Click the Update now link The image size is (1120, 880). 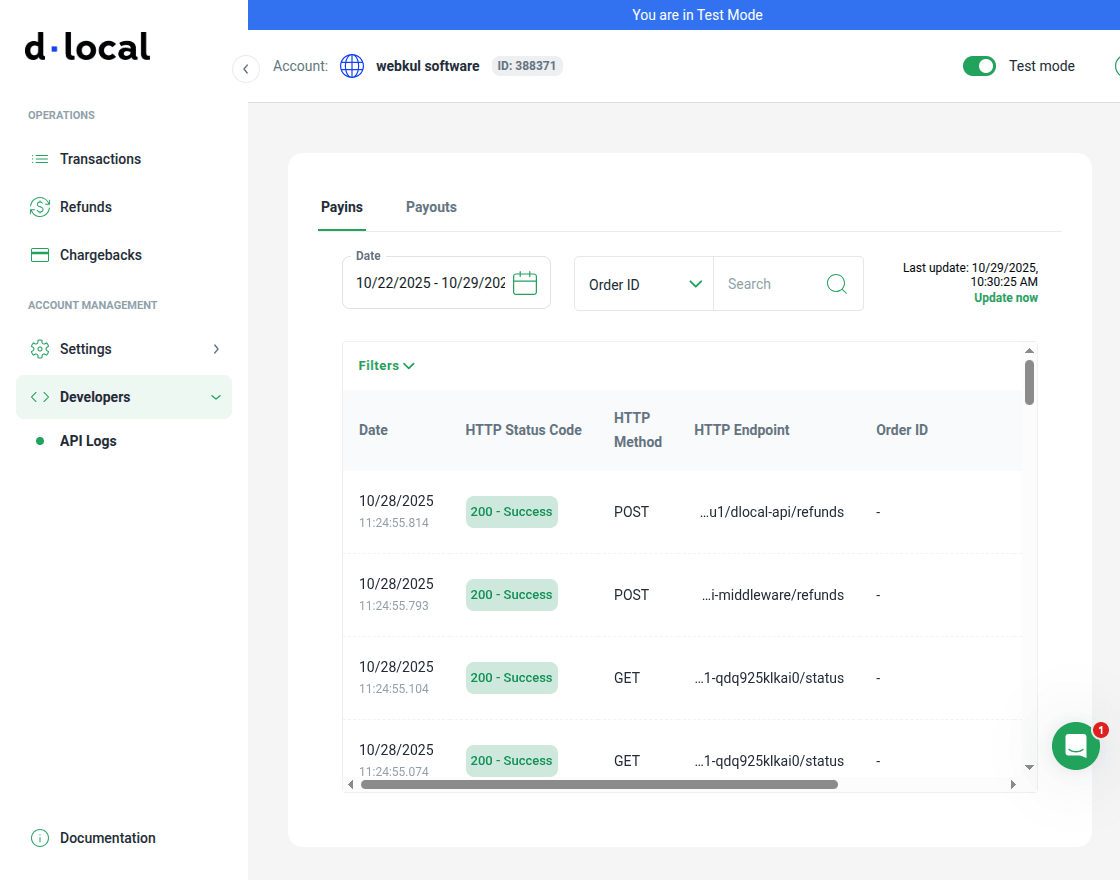tap(1005, 297)
